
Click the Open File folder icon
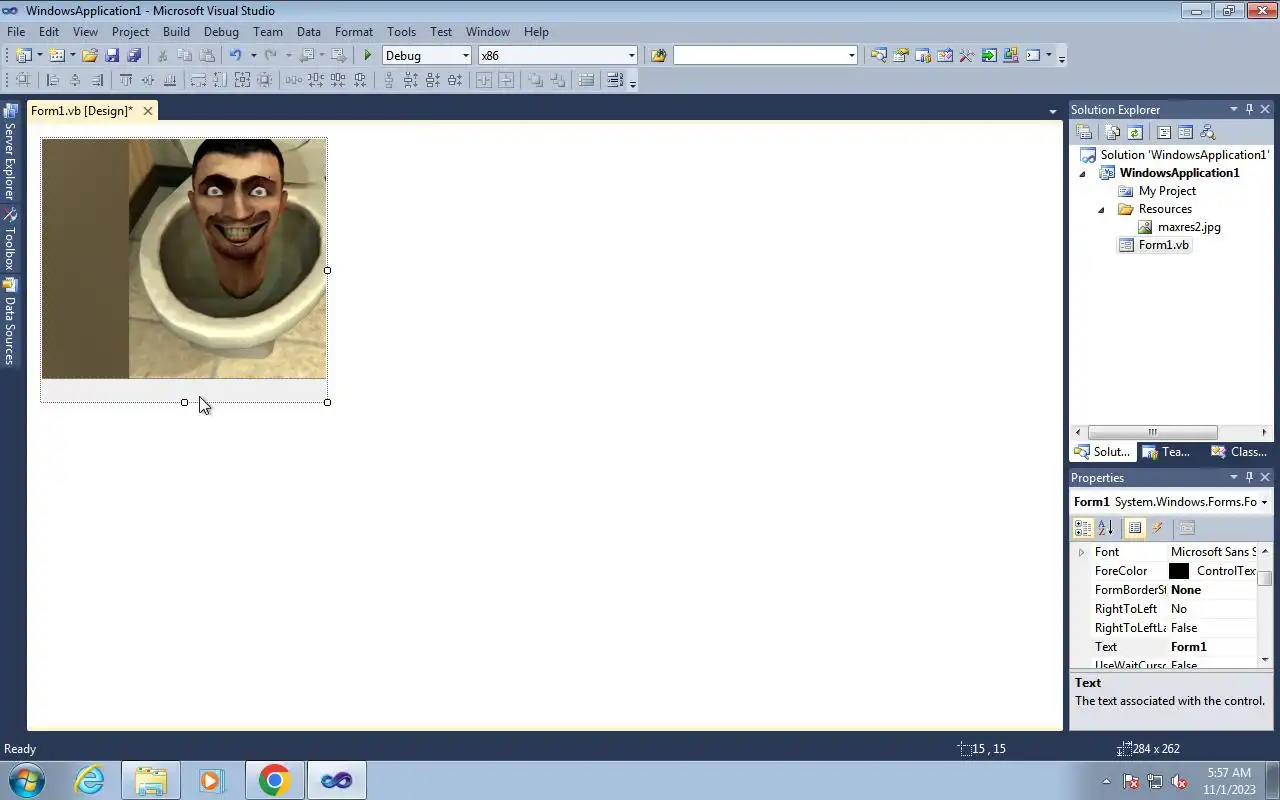pyautogui.click(x=90, y=55)
